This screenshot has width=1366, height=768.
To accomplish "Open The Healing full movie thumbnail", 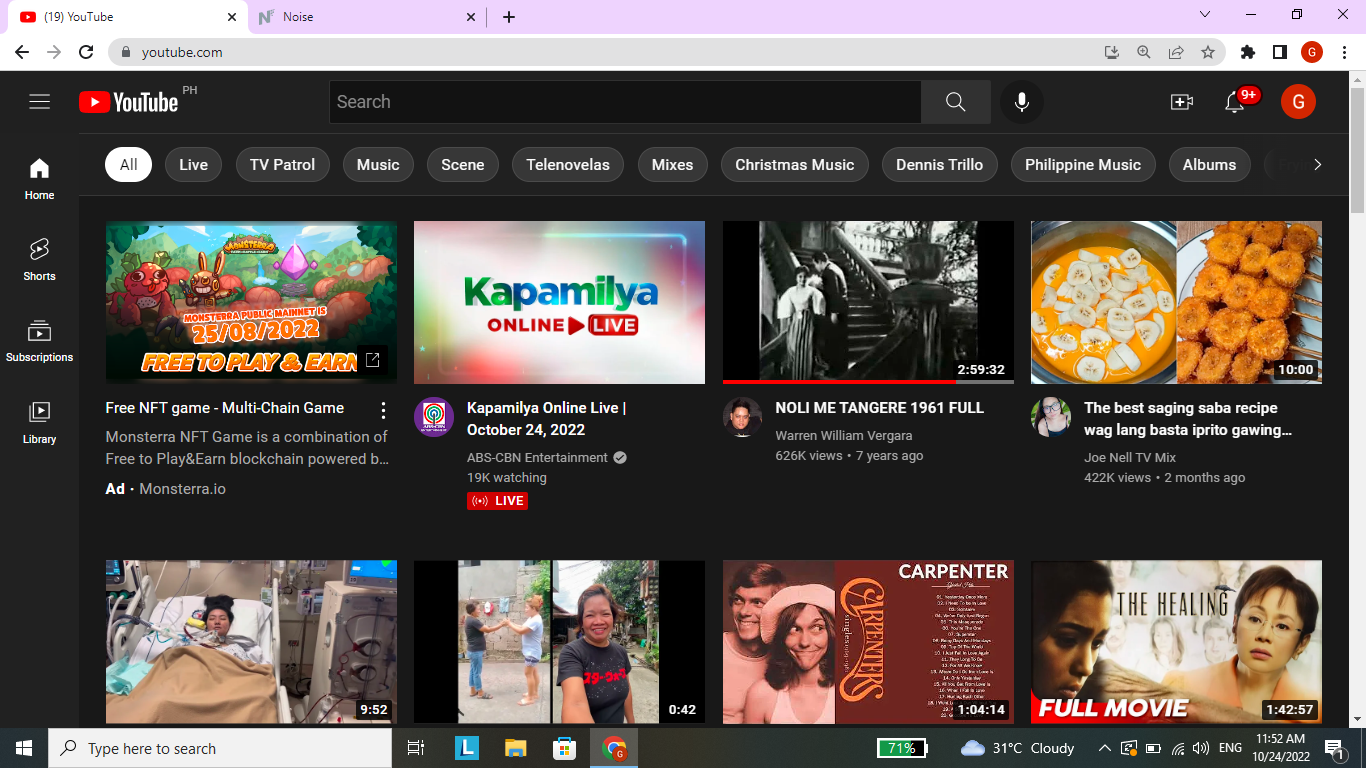I will point(1176,642).
